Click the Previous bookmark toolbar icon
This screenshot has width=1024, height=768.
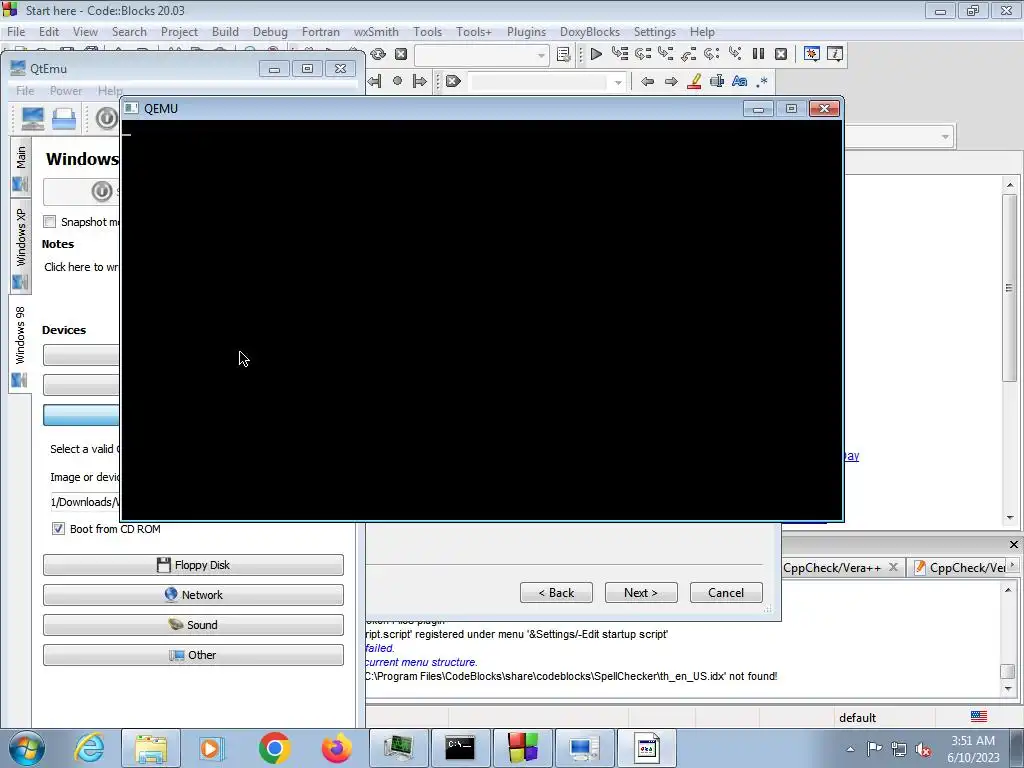(x=374, y=82)
